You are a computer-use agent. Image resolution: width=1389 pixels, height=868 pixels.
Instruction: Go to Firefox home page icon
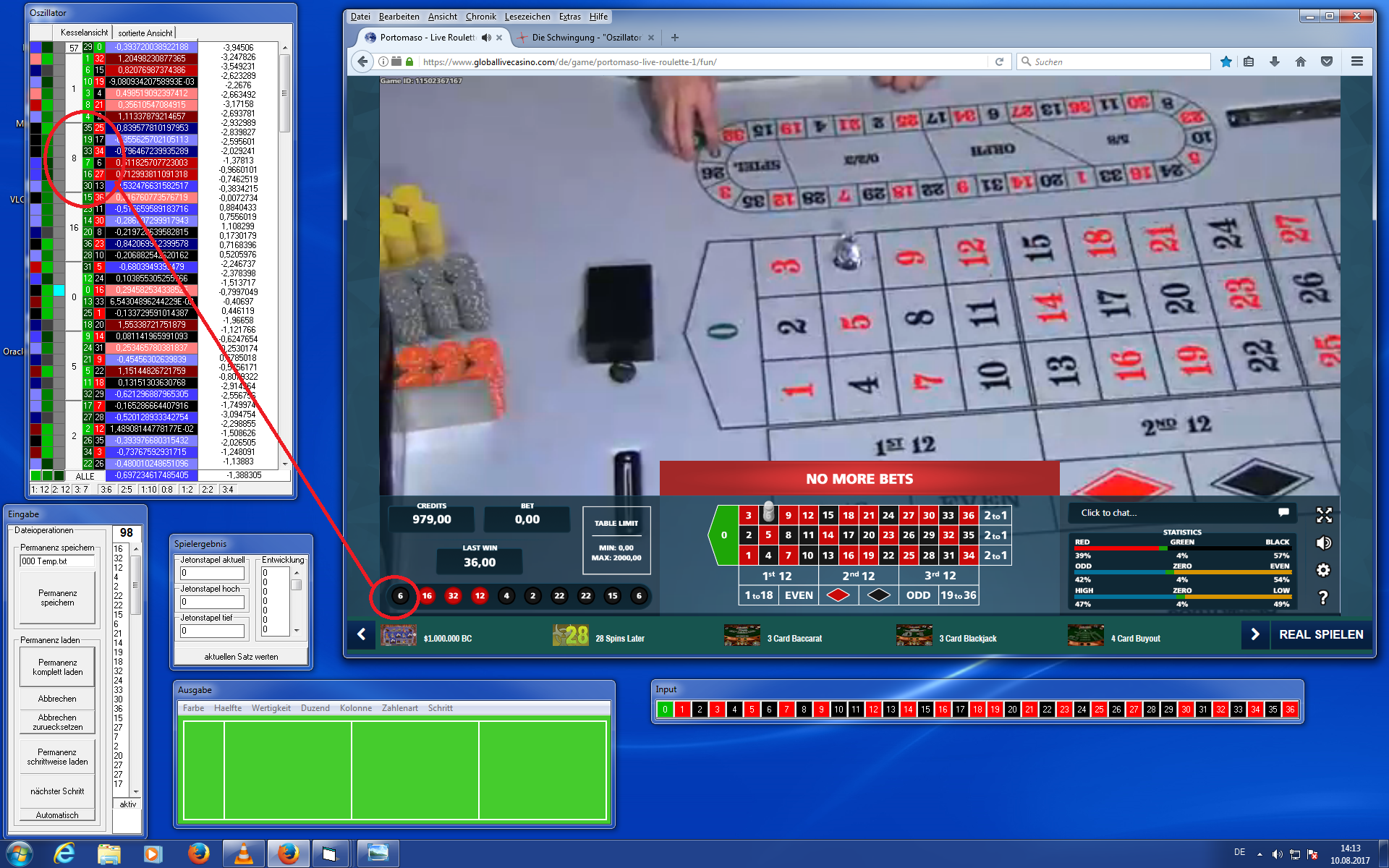[x=1301, y=61]
